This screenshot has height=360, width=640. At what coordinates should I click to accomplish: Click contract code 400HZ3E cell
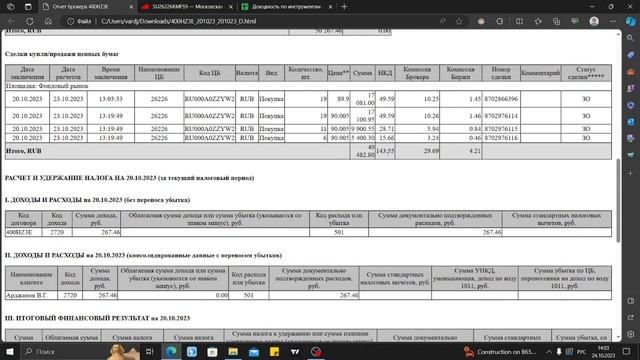pos(23,232)
